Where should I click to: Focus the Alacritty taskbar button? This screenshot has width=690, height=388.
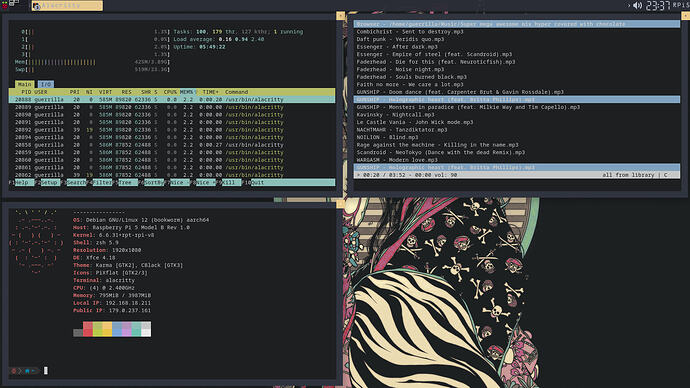(x=67, y=6)
